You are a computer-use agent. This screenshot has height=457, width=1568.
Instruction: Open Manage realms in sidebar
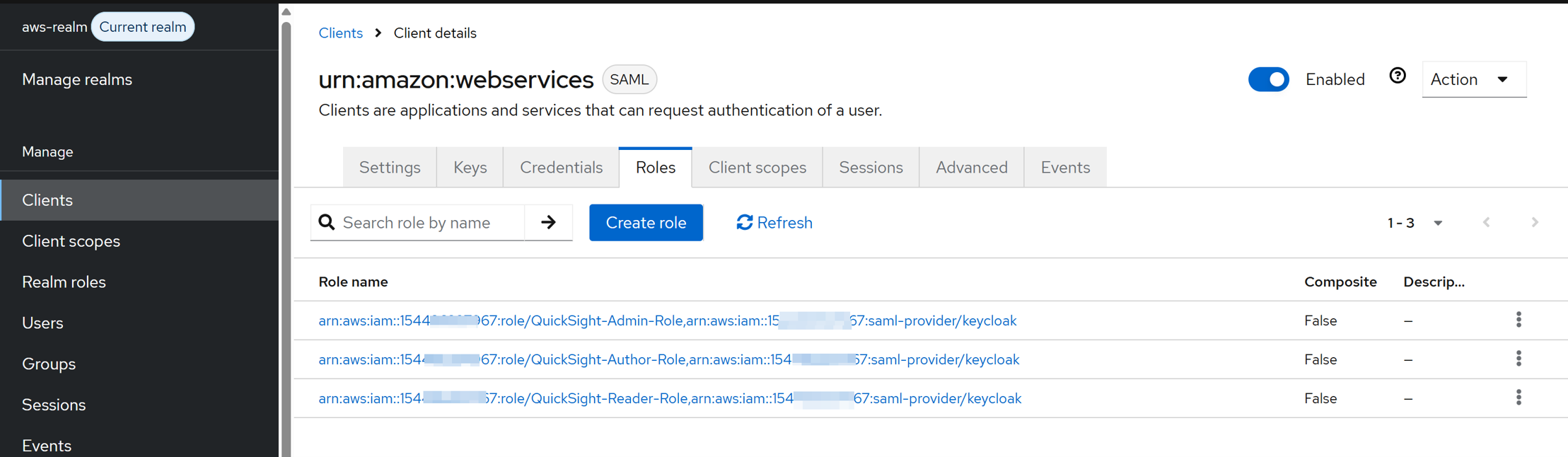pyautogui.click(x=77, y=79)
